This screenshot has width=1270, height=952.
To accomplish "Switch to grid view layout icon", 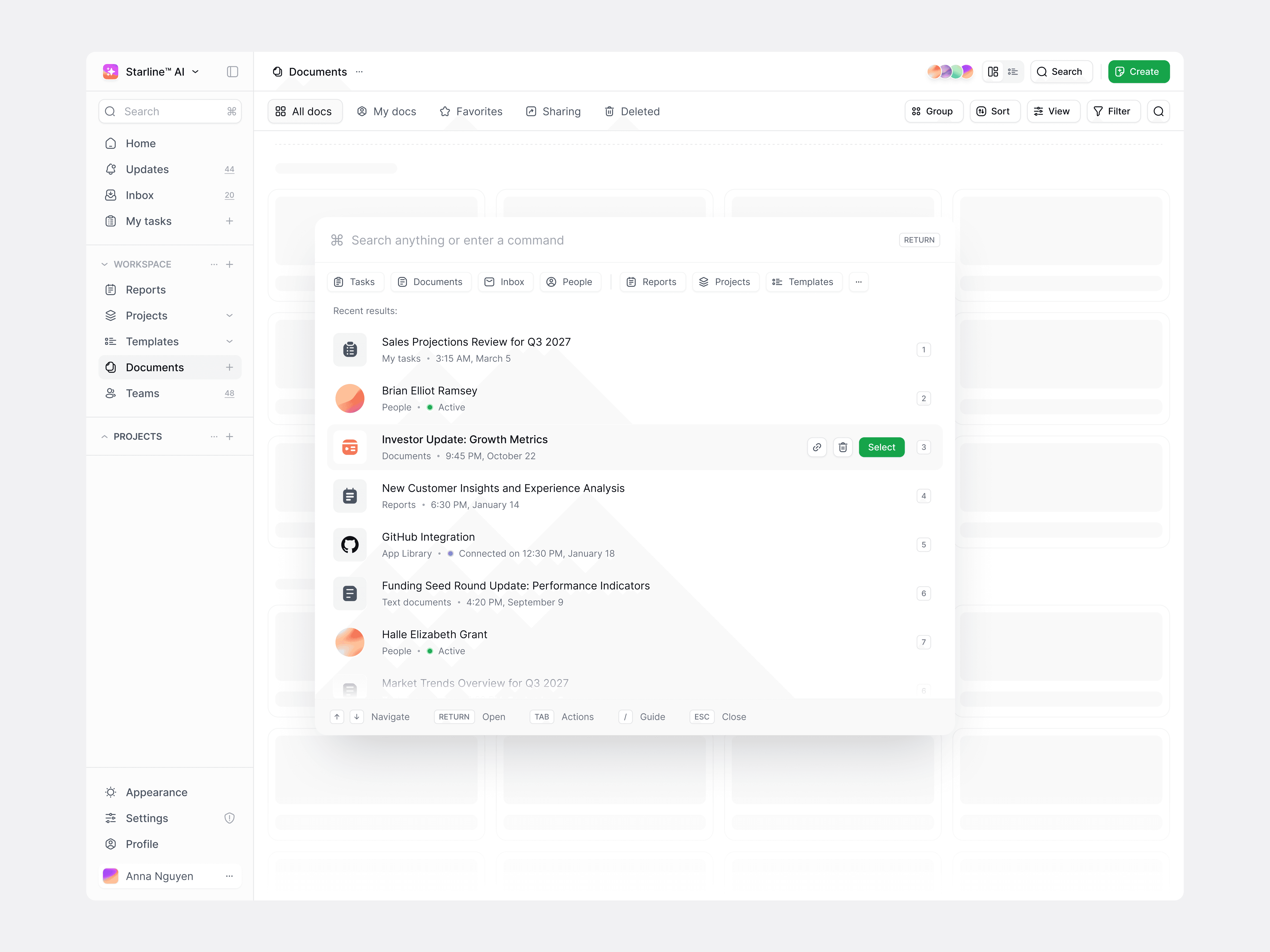I will pyautogui.click(x=993, y=72).
